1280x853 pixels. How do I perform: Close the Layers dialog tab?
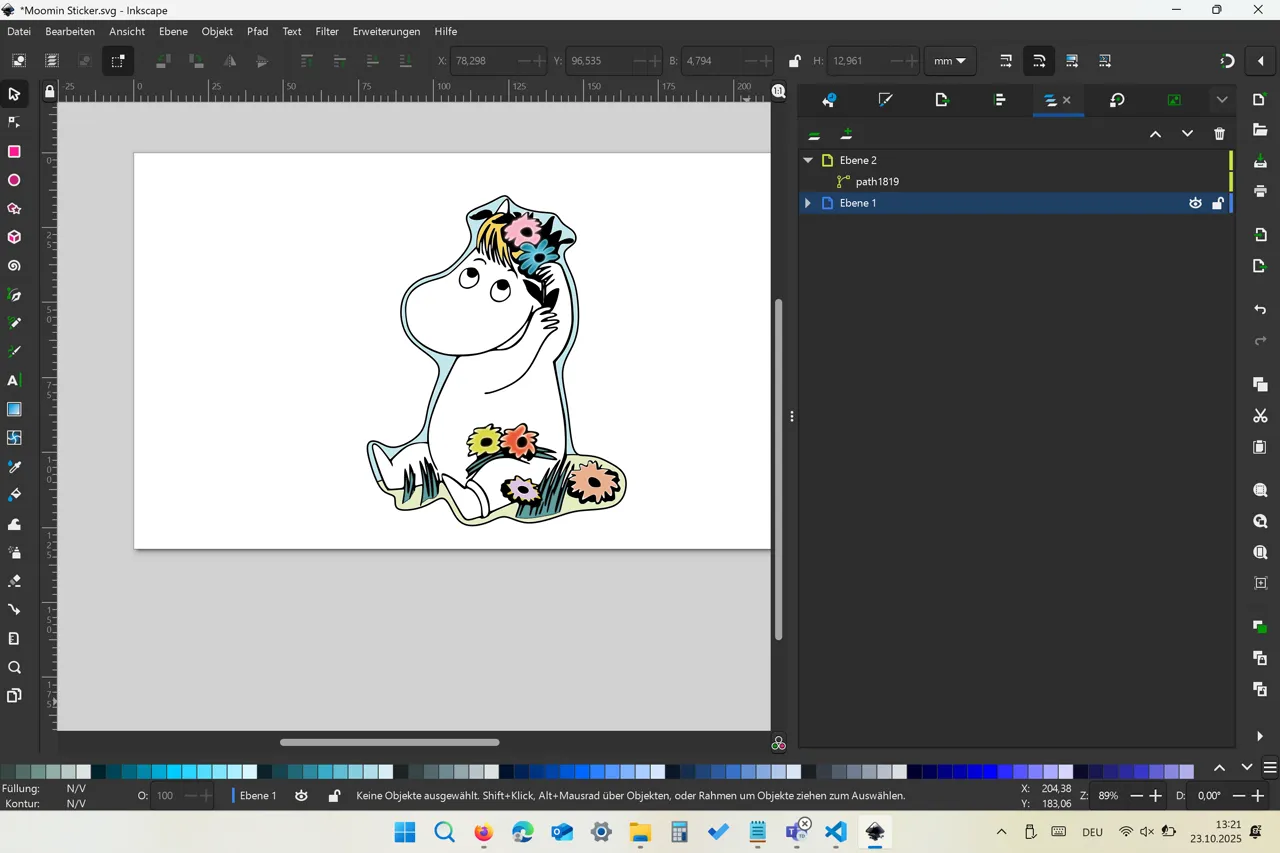pyautogui.click(x=1067, y=100)
